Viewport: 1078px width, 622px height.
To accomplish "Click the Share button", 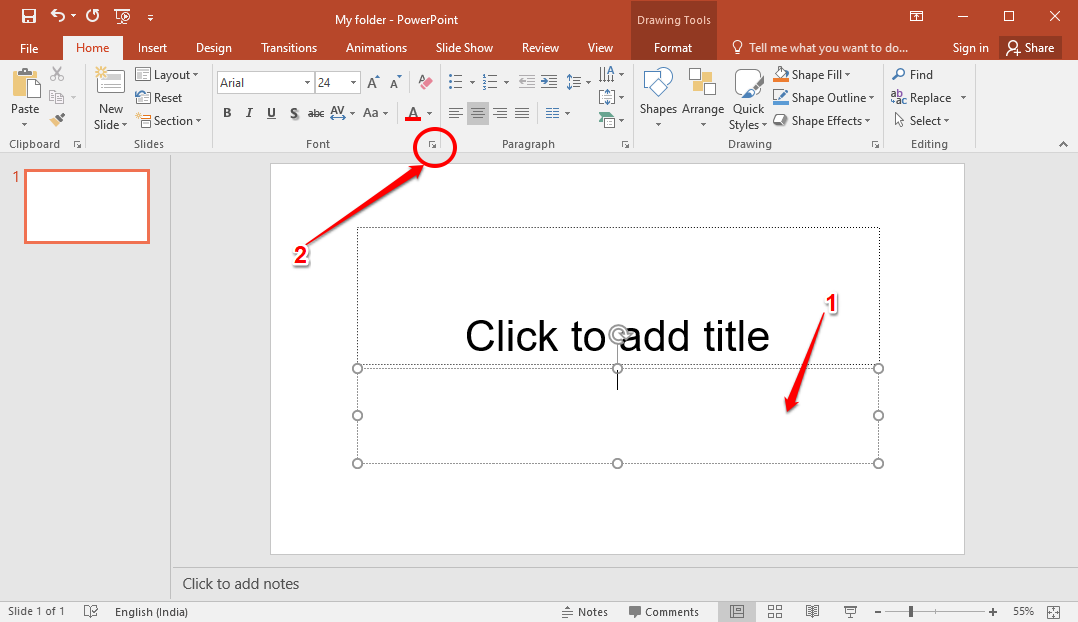I will tap(1030, 47).
